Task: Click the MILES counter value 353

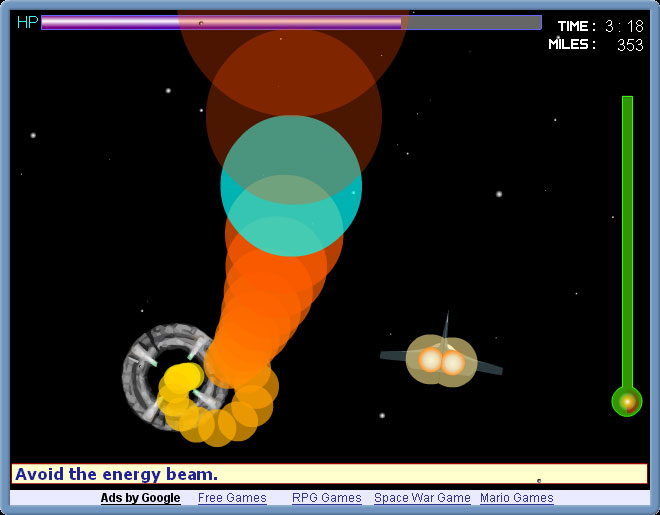Action: [x=630, y=45]
